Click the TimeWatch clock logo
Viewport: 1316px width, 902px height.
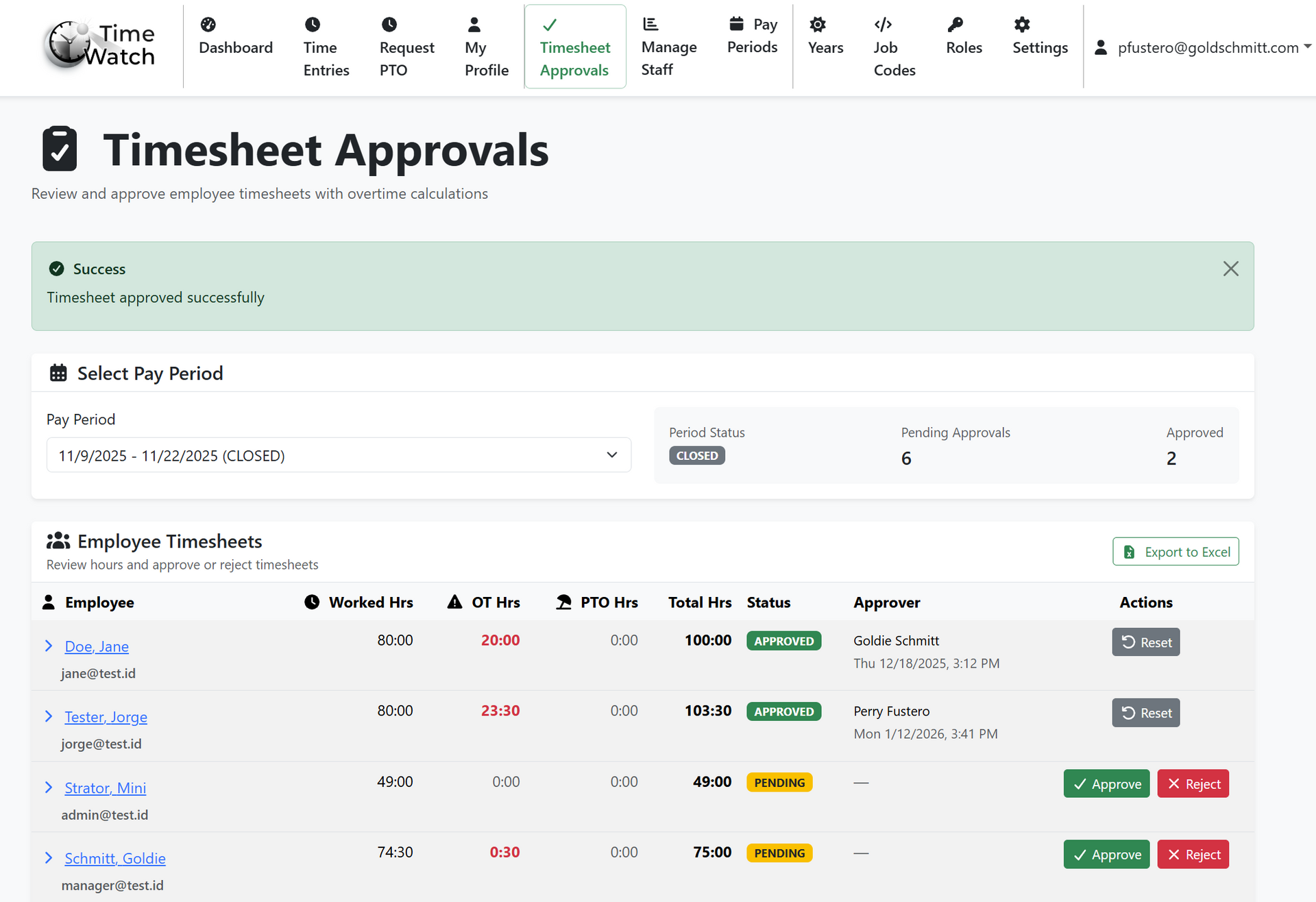pos(69,45)
